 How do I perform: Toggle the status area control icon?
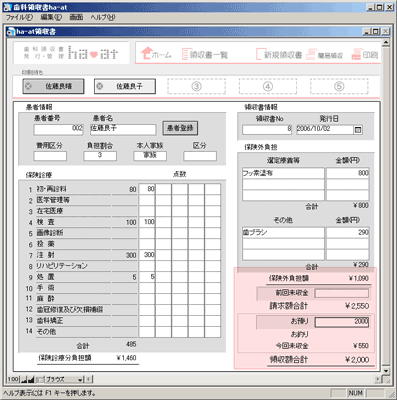click(x=39, y=379)
